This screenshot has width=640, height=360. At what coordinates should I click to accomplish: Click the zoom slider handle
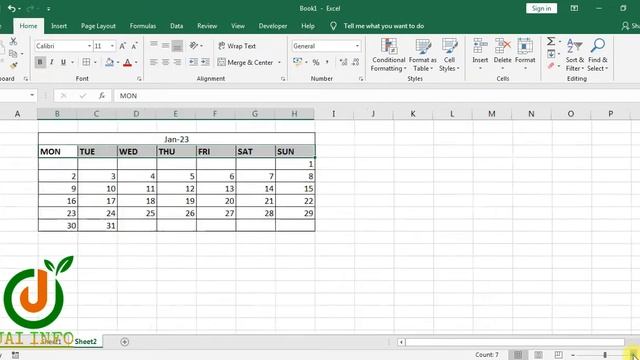tap(605, 355)
